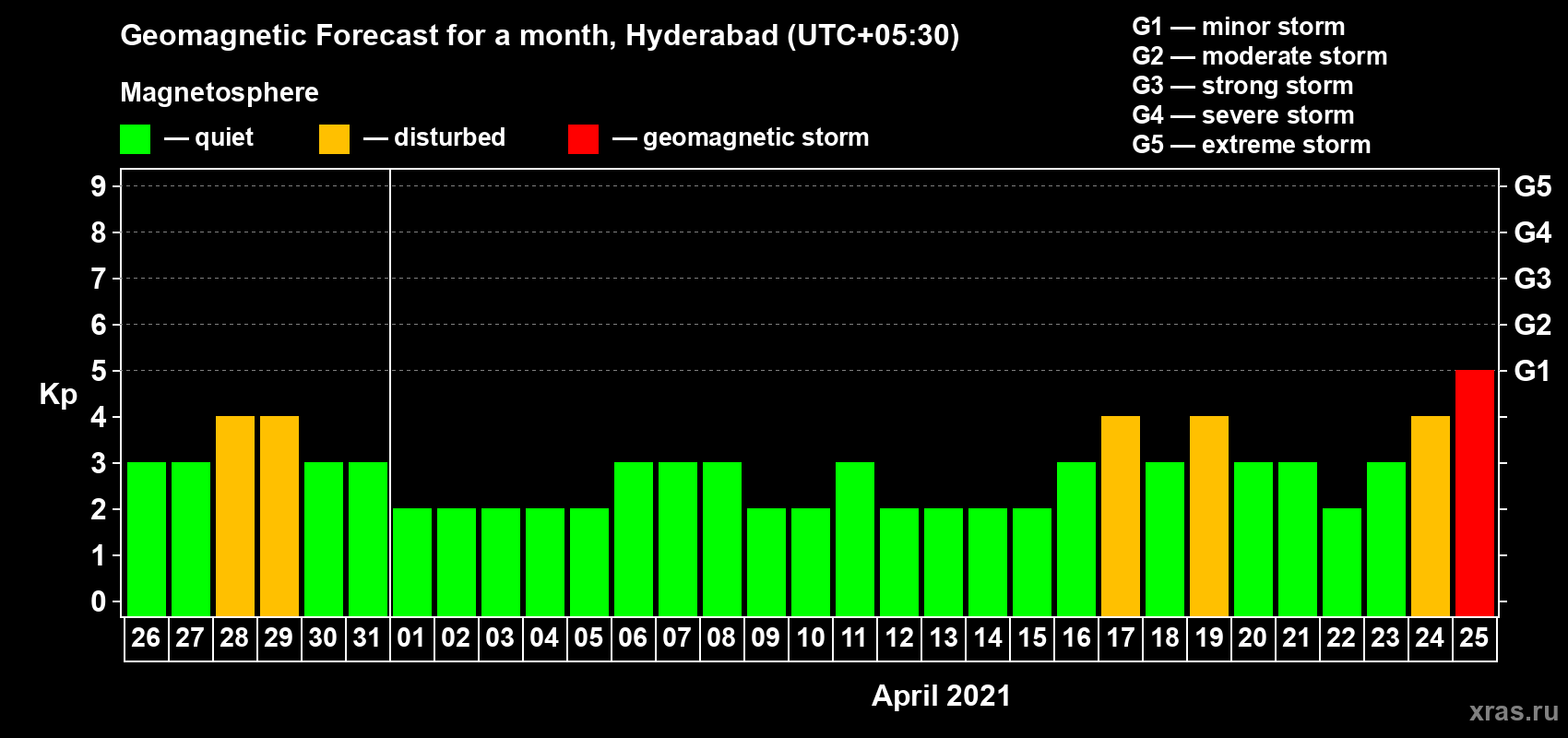Click the green quiet legend swatch
Image resolution: width=1568 pixels, height=738 pixels.
click(x=135, y=139)
